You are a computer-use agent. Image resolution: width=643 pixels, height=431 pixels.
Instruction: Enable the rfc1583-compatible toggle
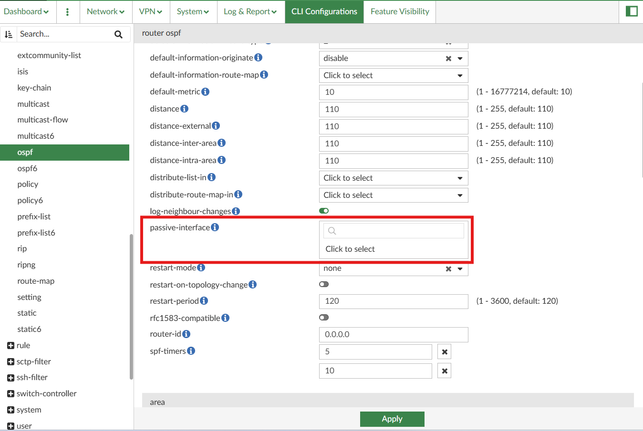[x=324, y=317]
